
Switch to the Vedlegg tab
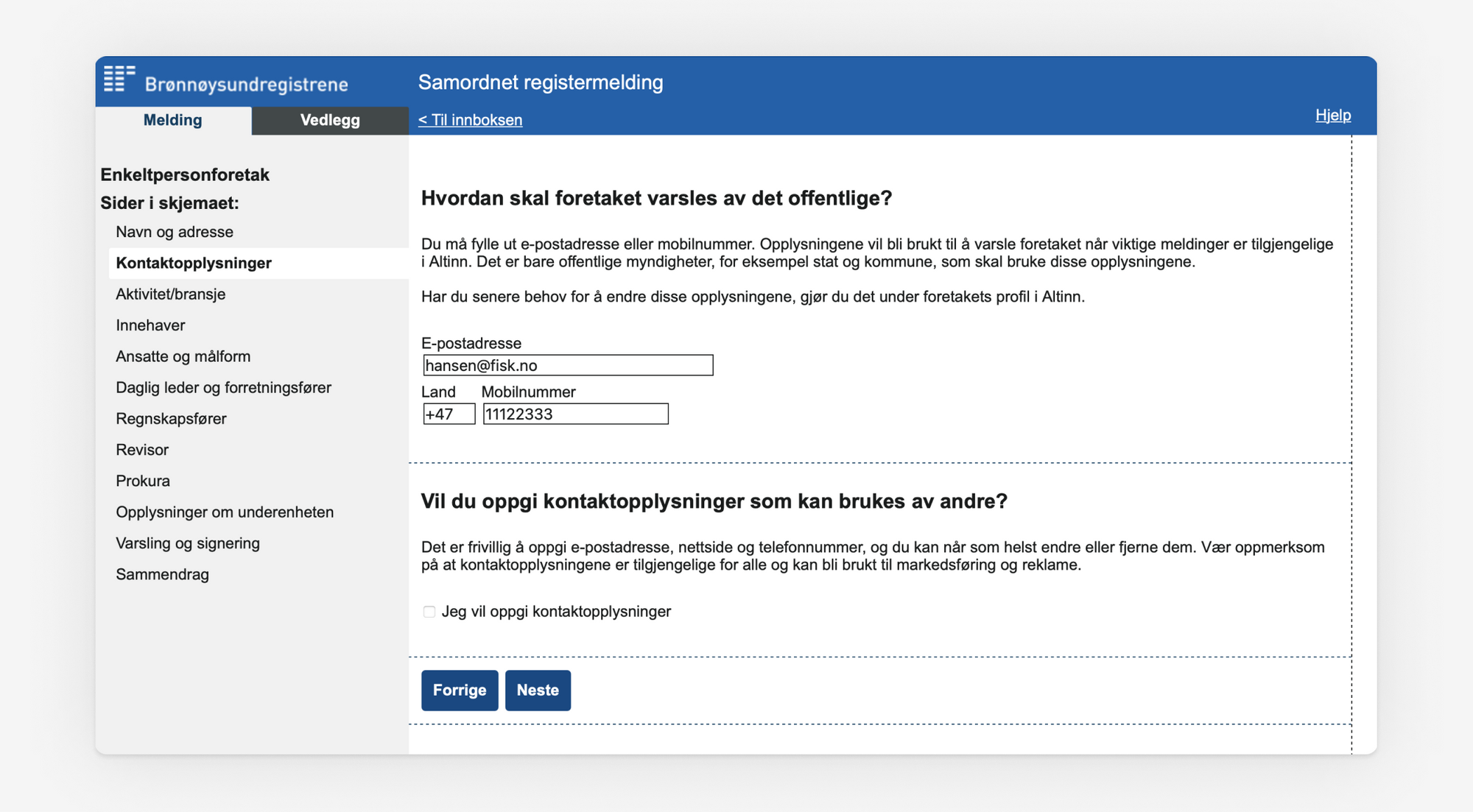329,120
